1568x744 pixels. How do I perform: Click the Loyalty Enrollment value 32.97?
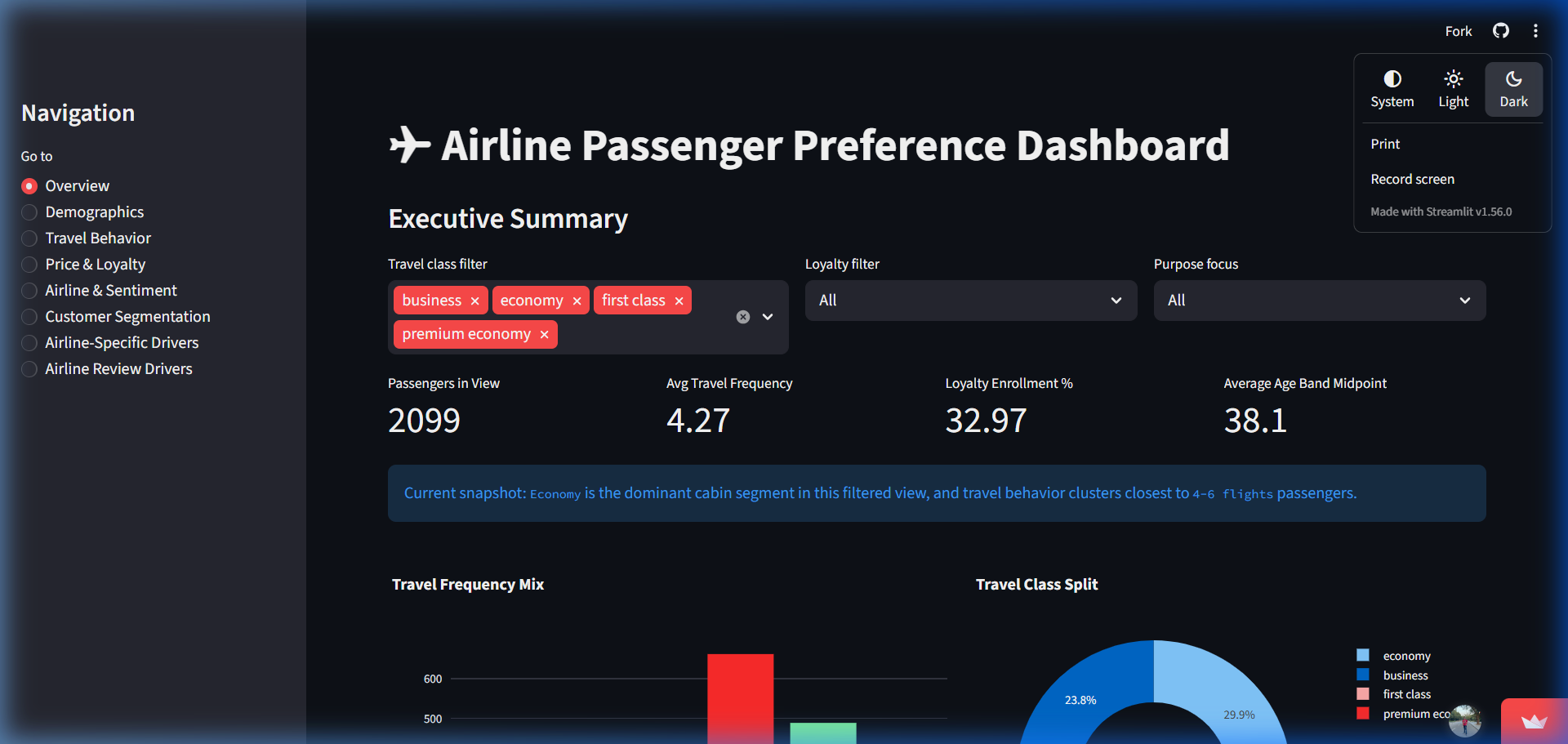986,421
